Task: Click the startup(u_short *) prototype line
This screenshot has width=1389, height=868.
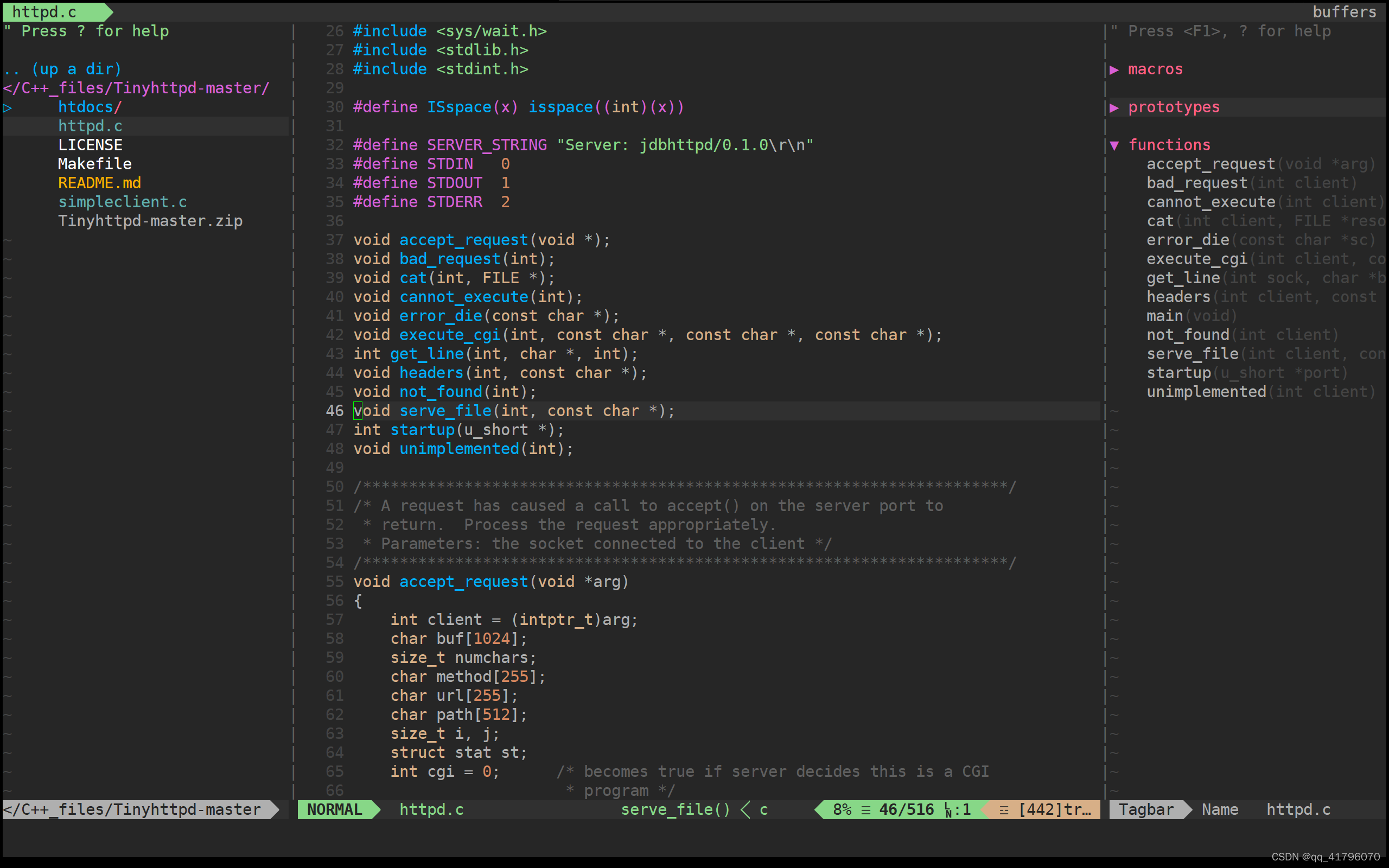Action: 458,430
